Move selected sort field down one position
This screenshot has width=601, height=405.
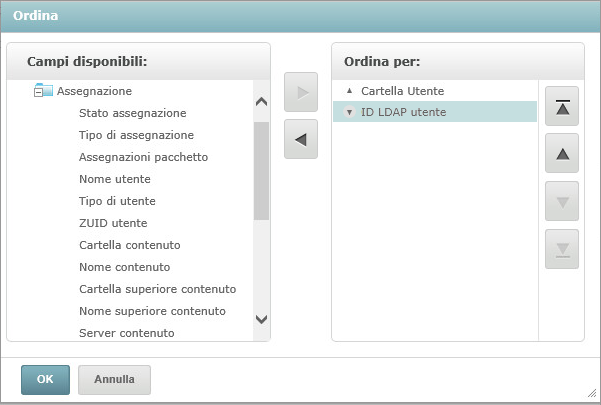562,201
